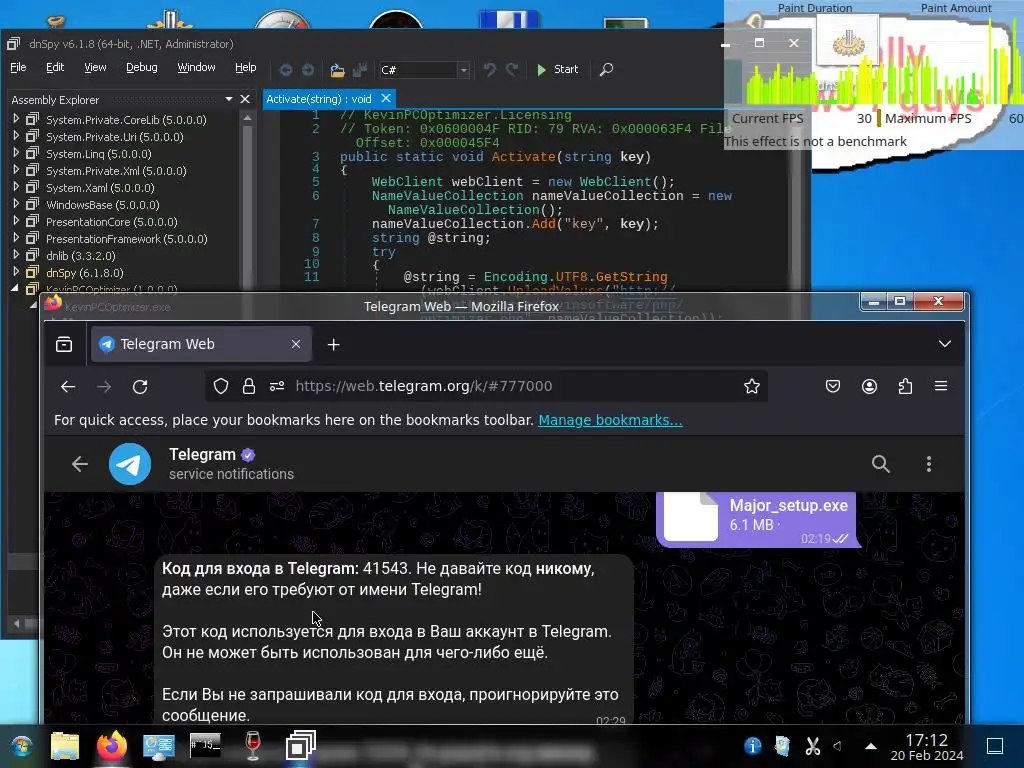Expand System.Private.Uri assembly node

click(x=16, y=136)
